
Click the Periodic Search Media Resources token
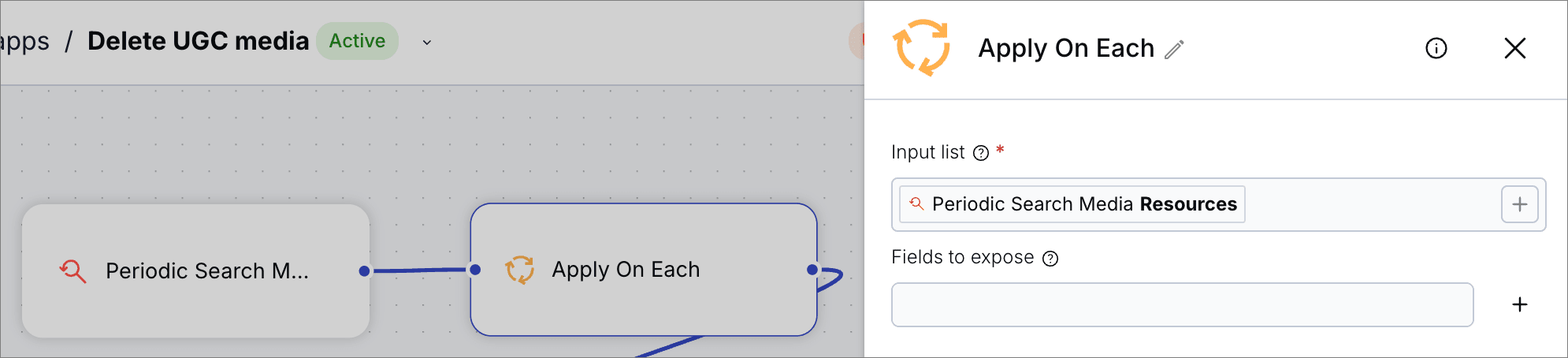[x=1072, y=204]
